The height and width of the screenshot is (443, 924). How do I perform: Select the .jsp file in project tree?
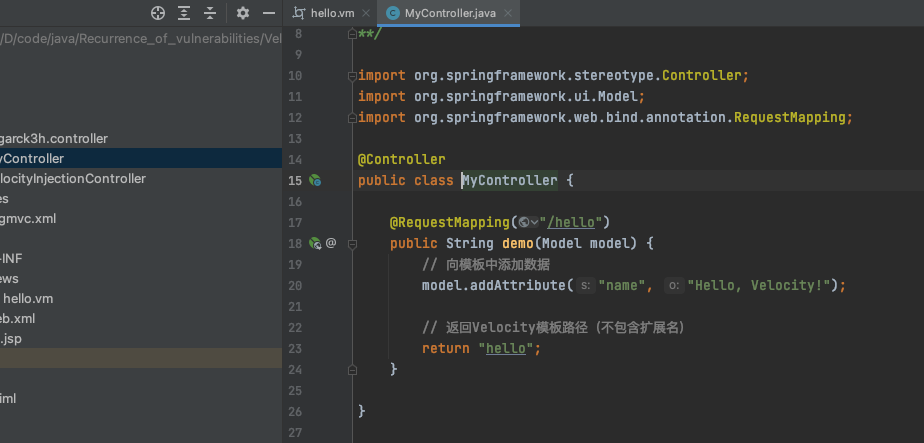(11, 339)
